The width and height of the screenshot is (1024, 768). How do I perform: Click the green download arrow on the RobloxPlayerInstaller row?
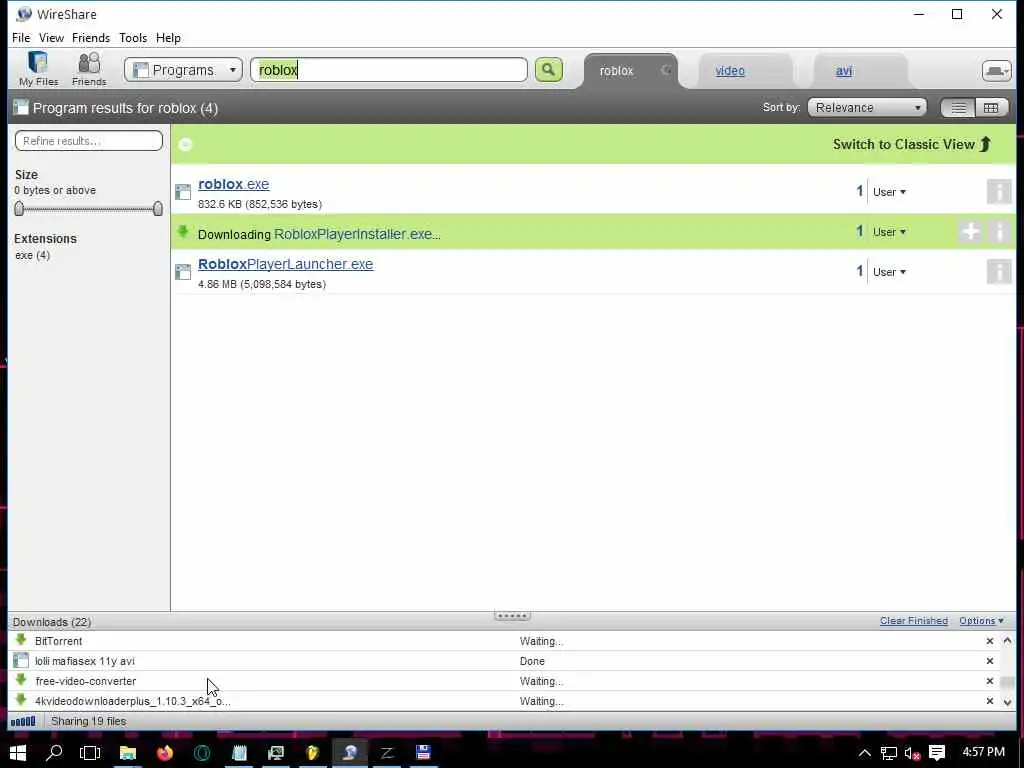coord(183,231)
